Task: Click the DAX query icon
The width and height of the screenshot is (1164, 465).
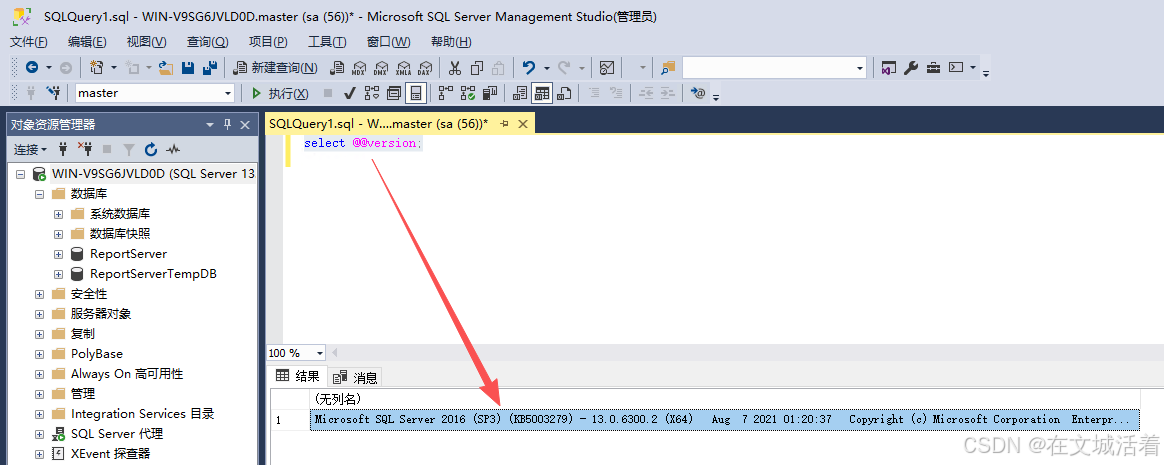Action: point(425,68)
